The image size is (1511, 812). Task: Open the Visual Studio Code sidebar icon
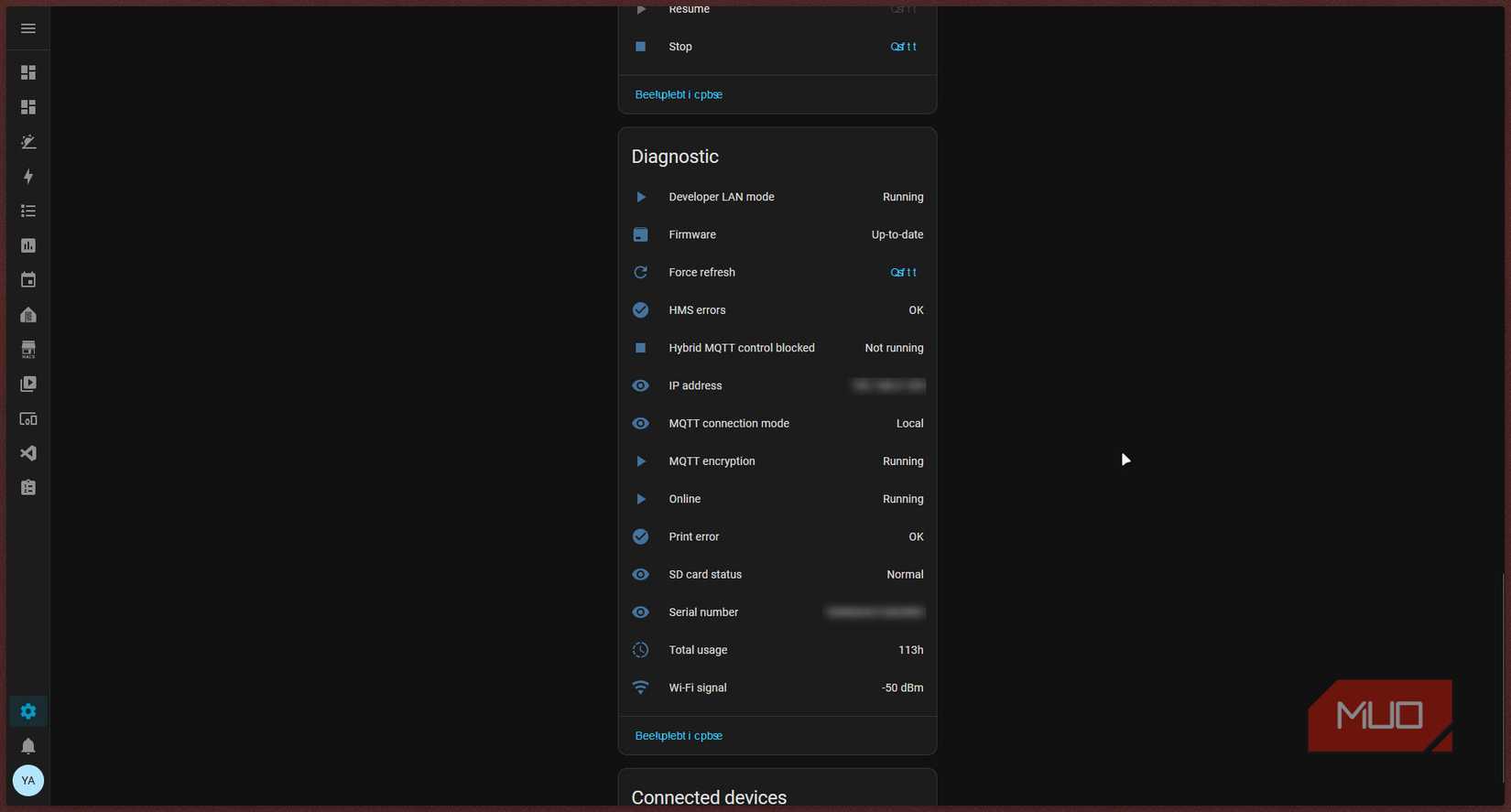pos(28,453)
